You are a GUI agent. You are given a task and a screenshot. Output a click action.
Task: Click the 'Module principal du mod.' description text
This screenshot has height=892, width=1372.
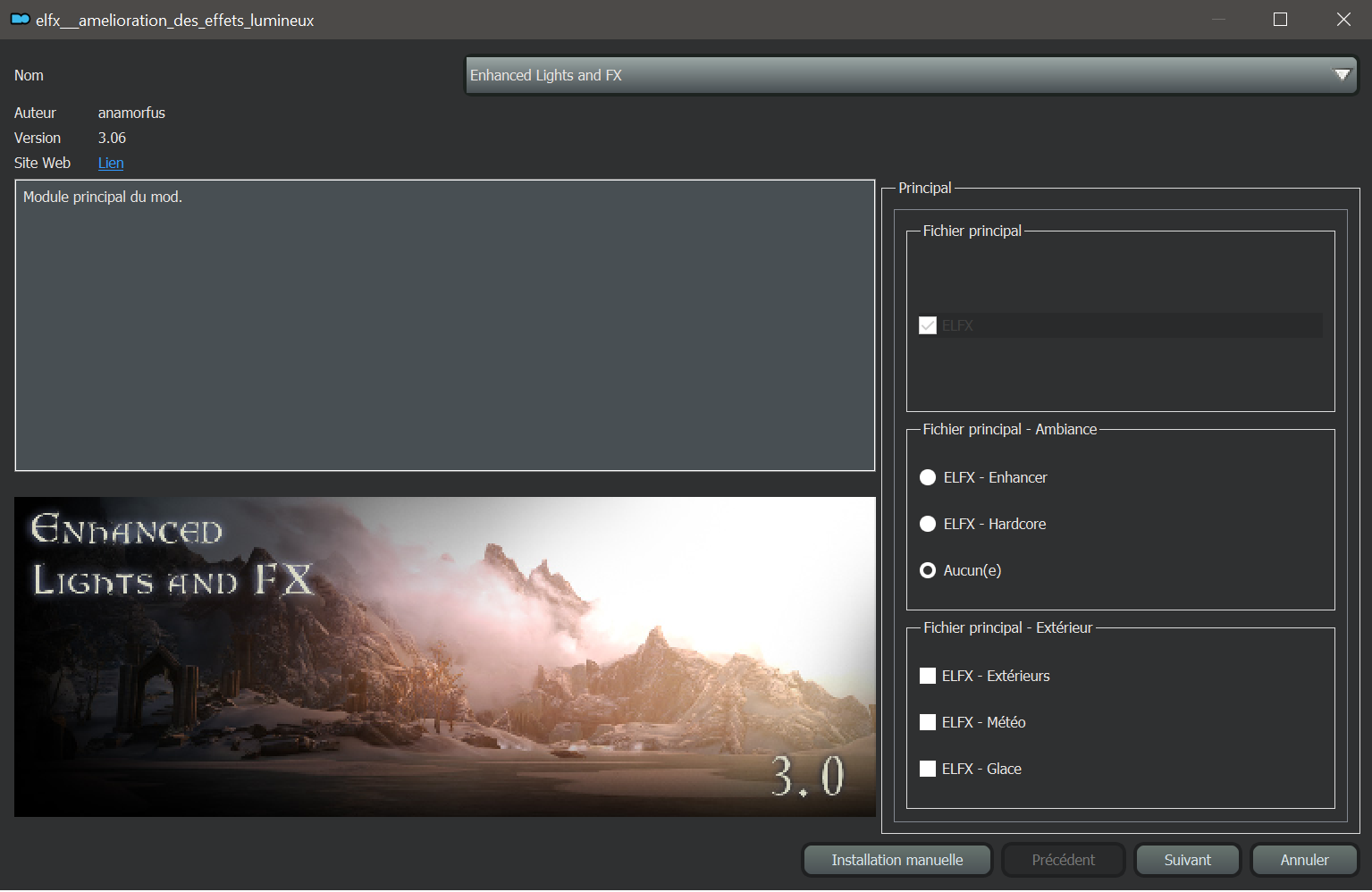[x=103, y=197]
